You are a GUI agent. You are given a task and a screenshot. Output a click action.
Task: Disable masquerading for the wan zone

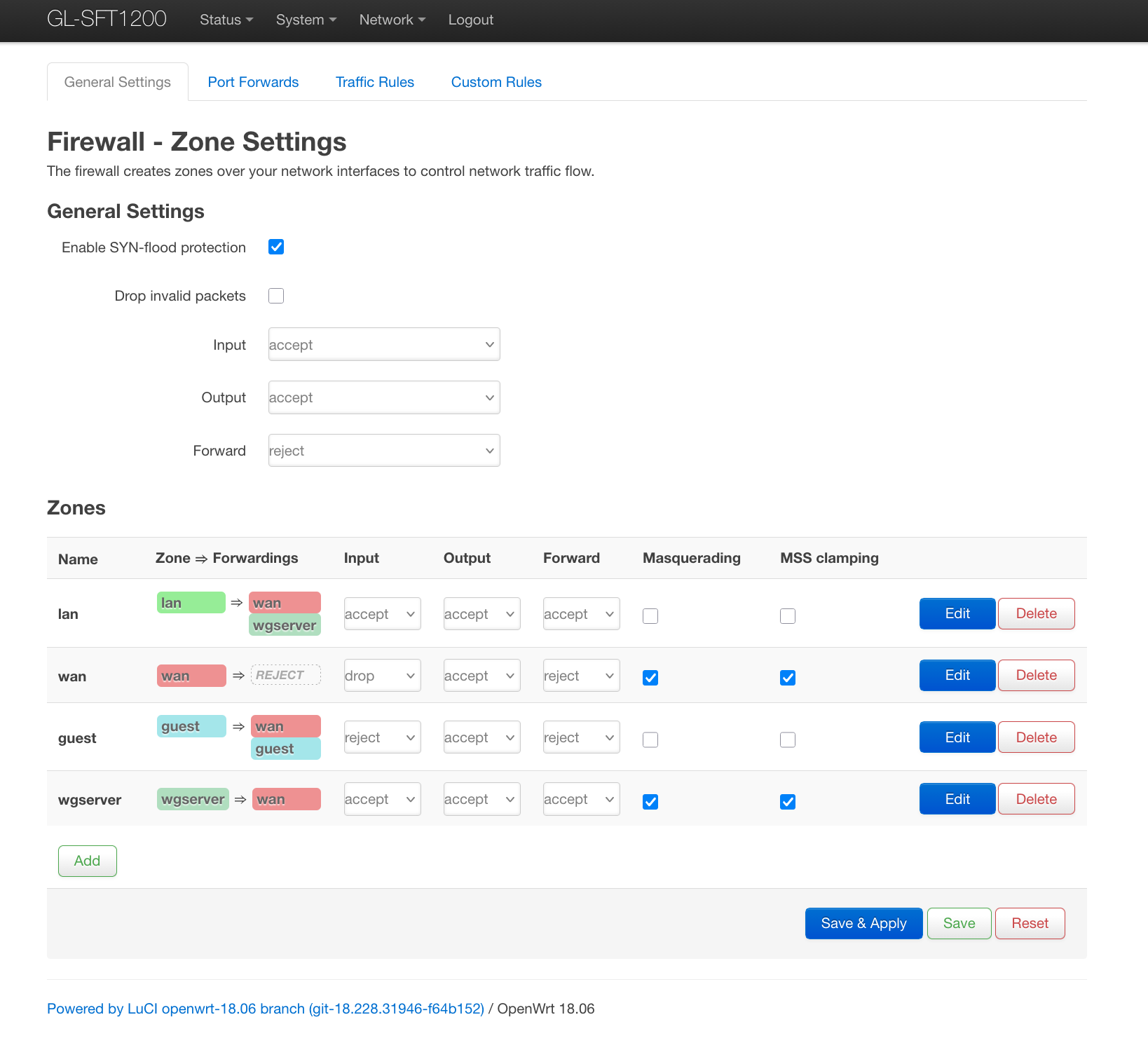[x=650, y=678]
